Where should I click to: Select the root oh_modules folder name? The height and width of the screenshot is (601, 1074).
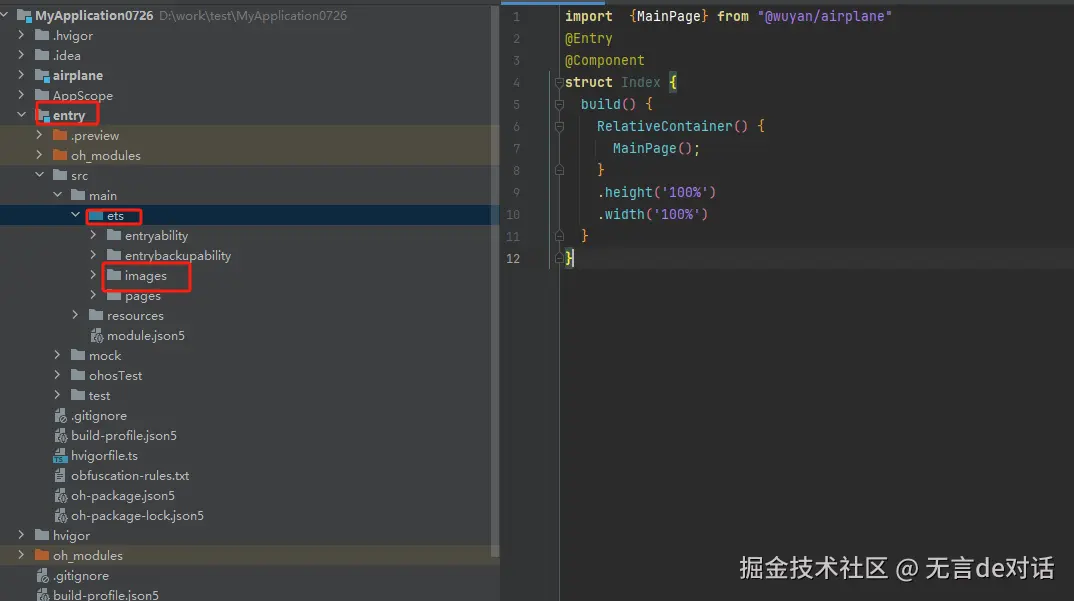[x=88, y=555]
